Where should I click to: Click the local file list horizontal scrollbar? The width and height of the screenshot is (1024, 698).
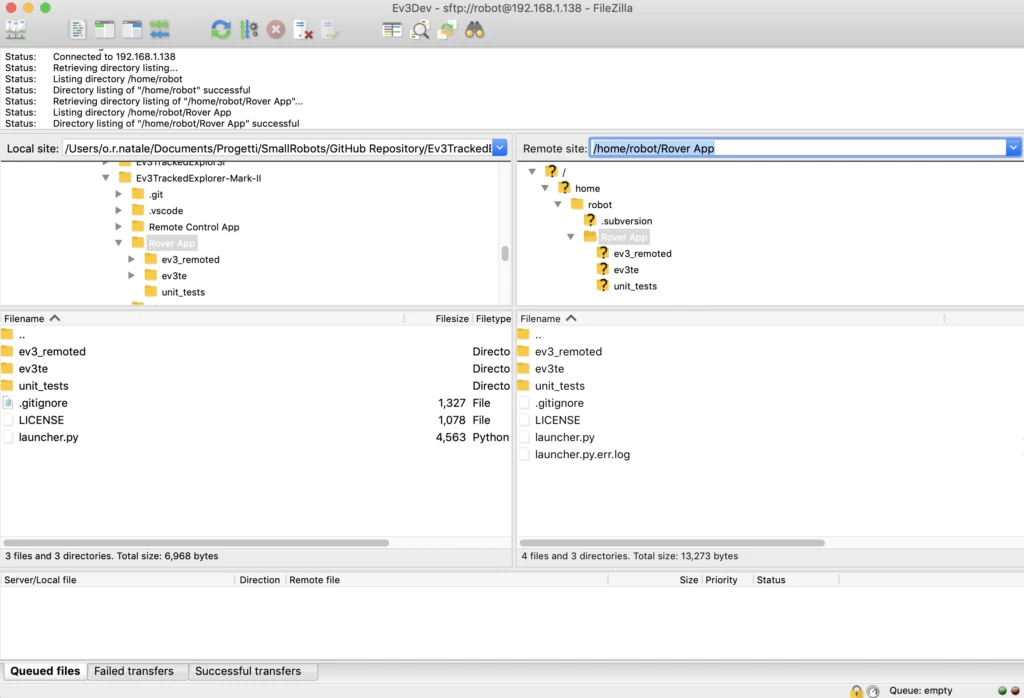coord(196,543)
